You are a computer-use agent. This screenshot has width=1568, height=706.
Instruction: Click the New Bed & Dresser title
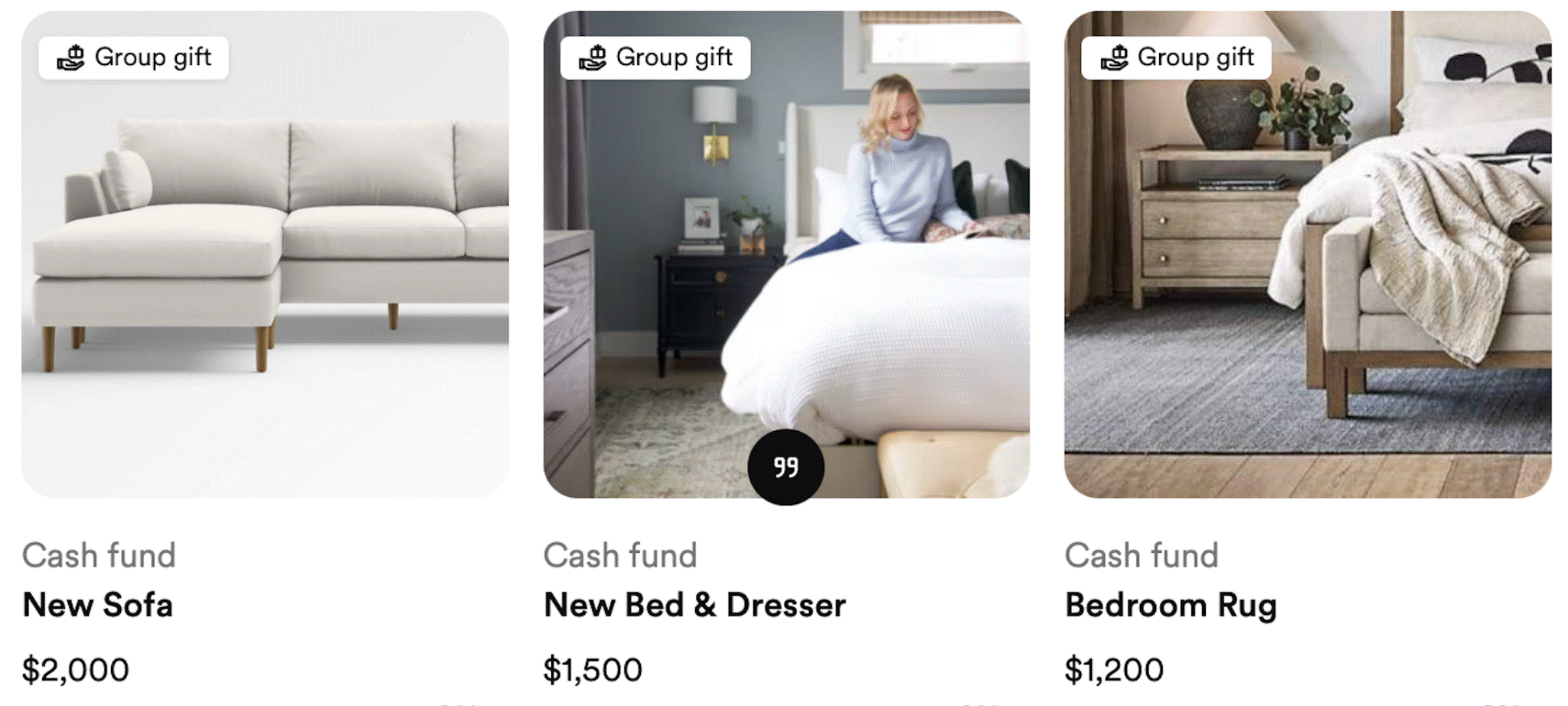[694, 605]
